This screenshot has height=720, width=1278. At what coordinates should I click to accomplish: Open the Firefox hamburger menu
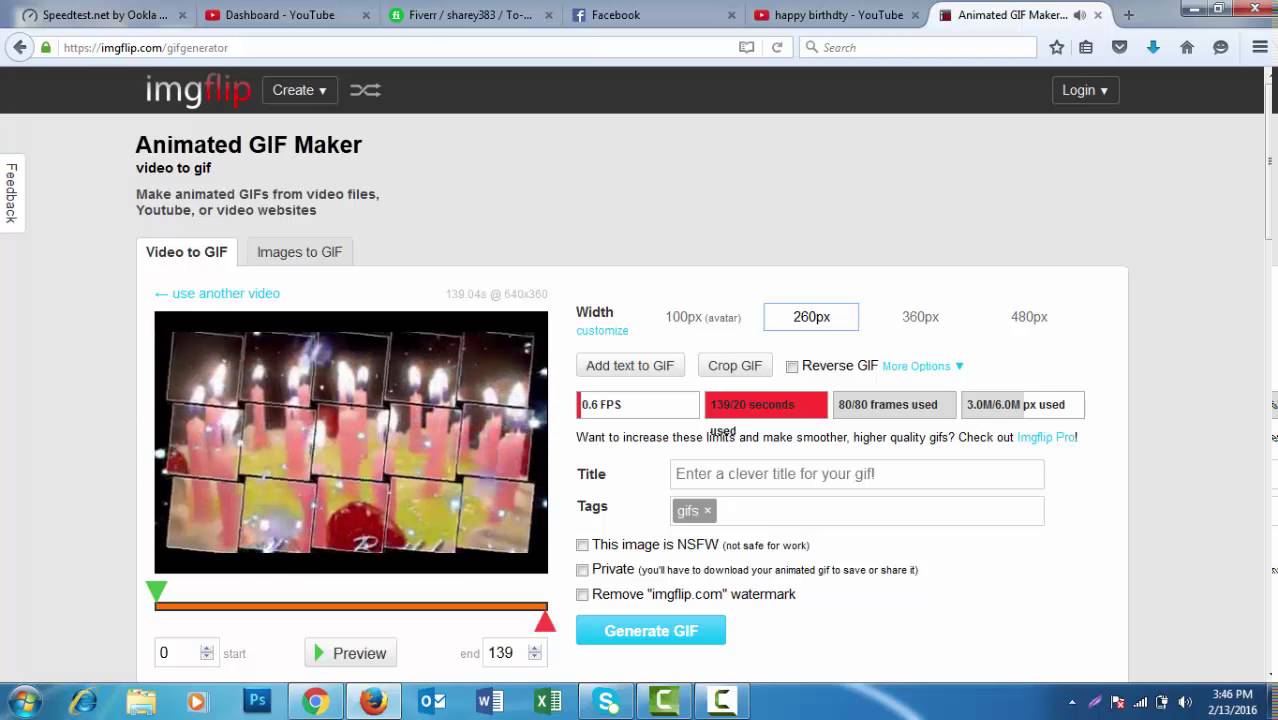point(1260,47)
